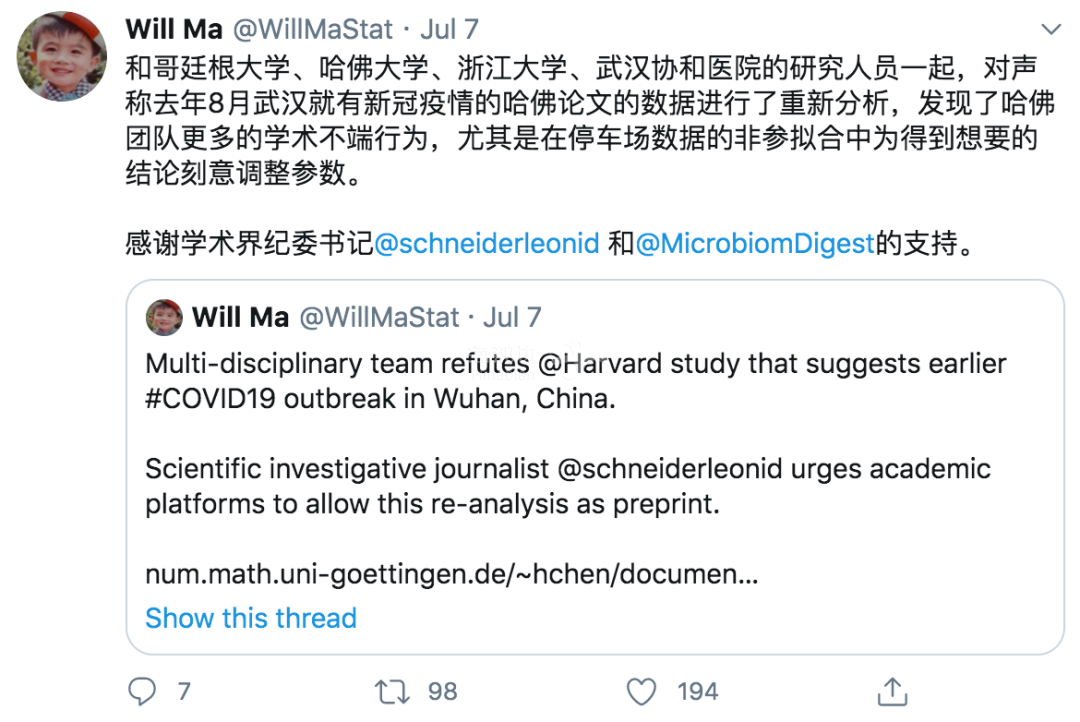
Task: Like the tweet with heart icon
Action: point(640,691)
